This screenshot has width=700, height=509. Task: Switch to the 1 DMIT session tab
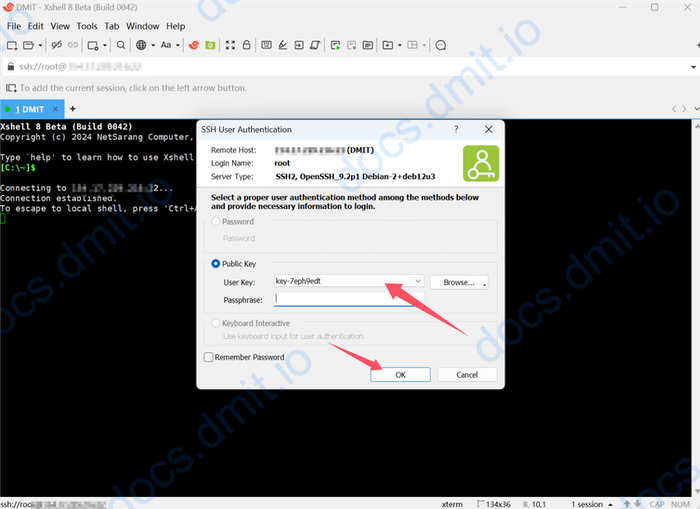pyautogui.click(x=30, y=108)
